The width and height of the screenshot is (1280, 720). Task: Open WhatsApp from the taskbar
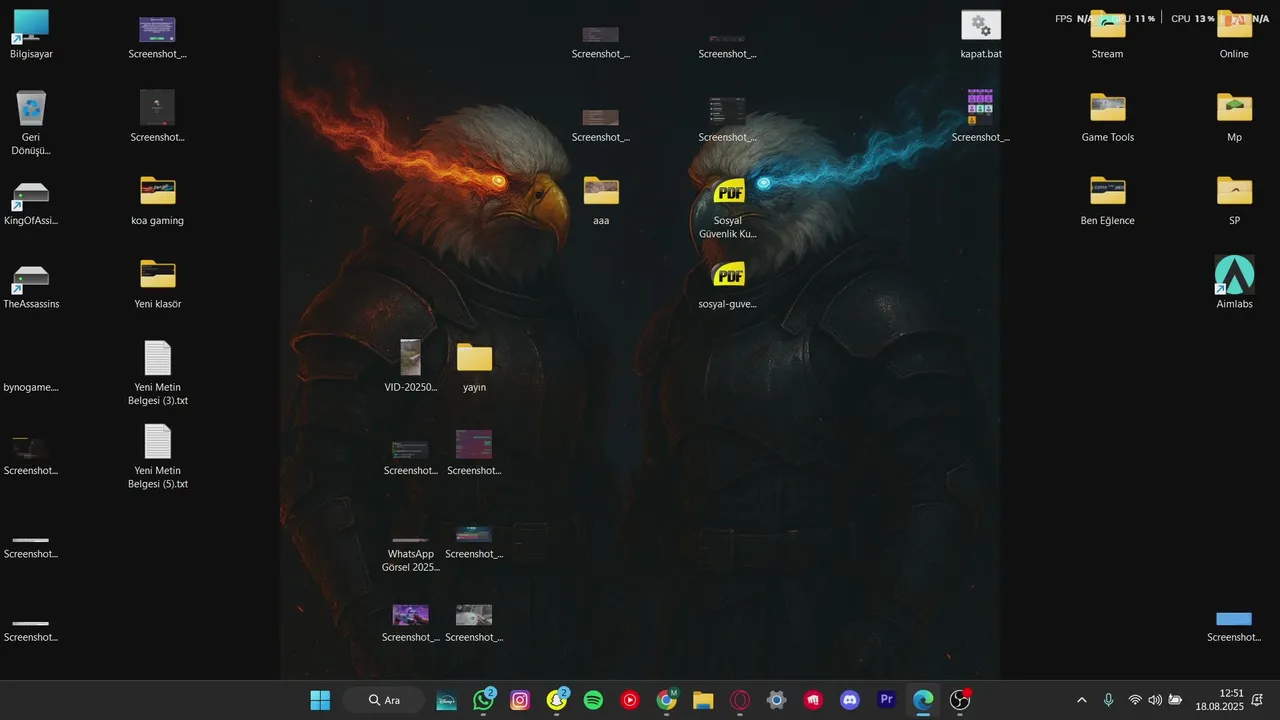484,700
